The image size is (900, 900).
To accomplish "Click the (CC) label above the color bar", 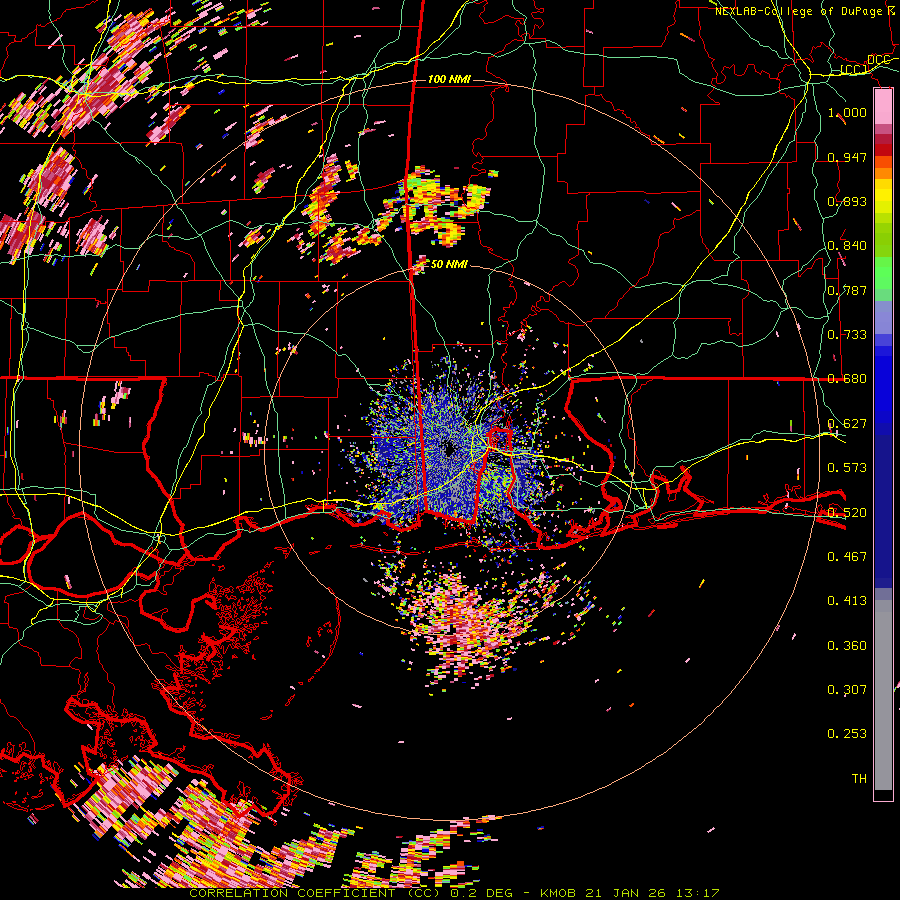I will coord(854,70).
